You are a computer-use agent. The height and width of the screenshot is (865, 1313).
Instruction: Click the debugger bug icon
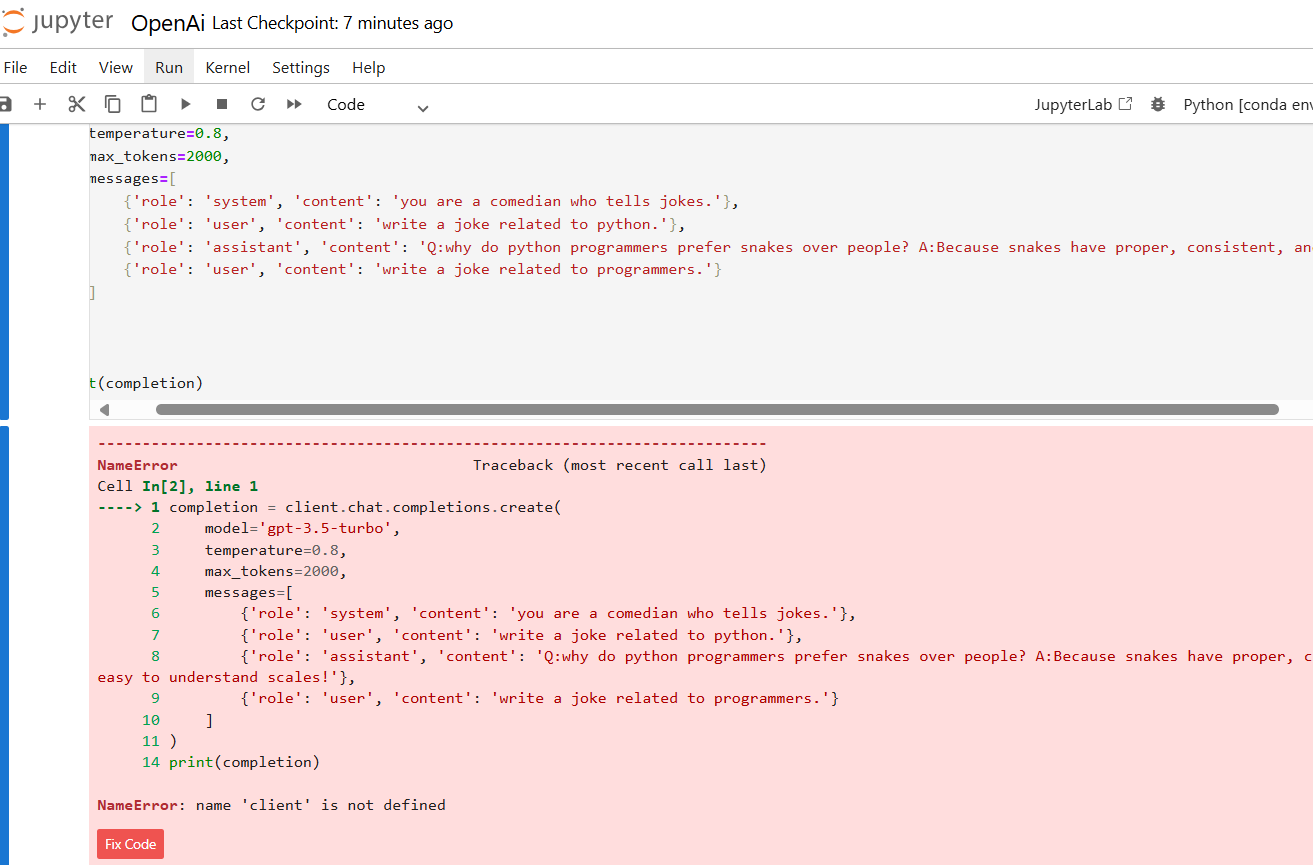pyautogui.click(x=1158, y=104)
